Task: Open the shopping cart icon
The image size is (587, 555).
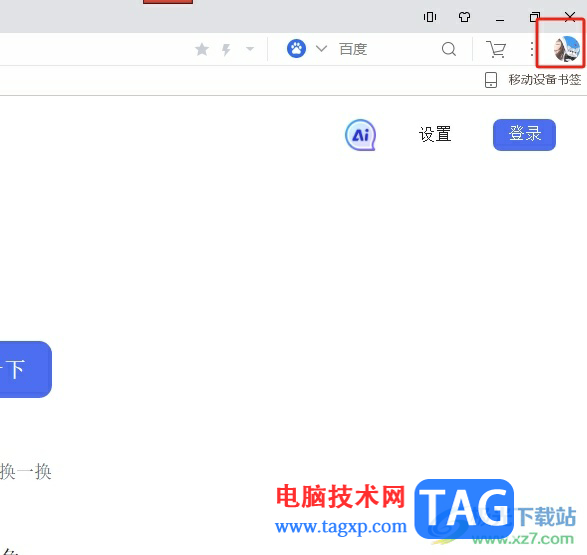Action: coord(496,49)
